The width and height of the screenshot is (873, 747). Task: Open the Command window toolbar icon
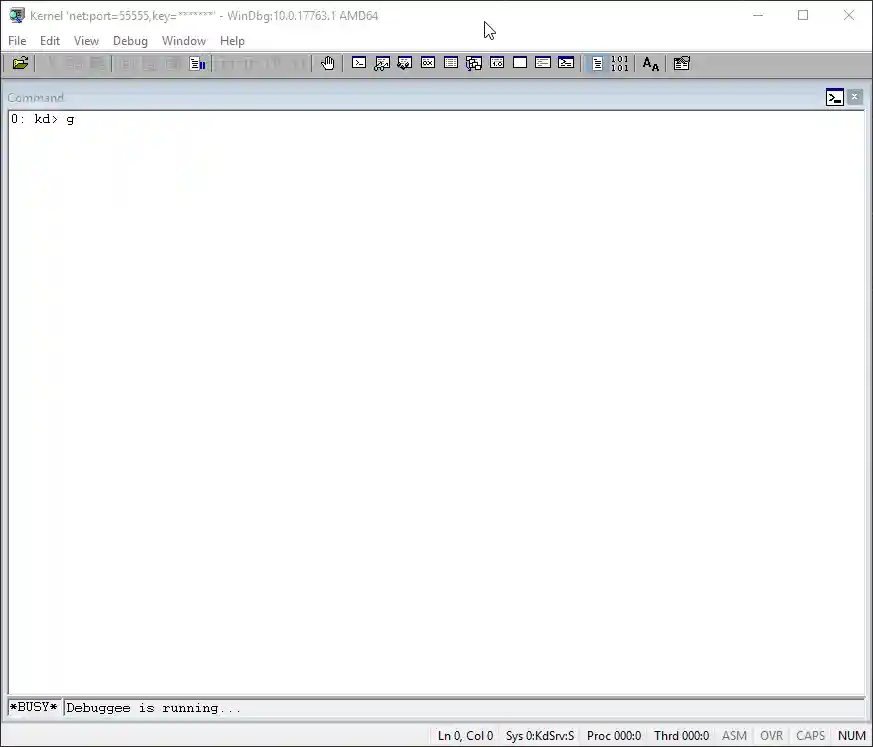360,62
